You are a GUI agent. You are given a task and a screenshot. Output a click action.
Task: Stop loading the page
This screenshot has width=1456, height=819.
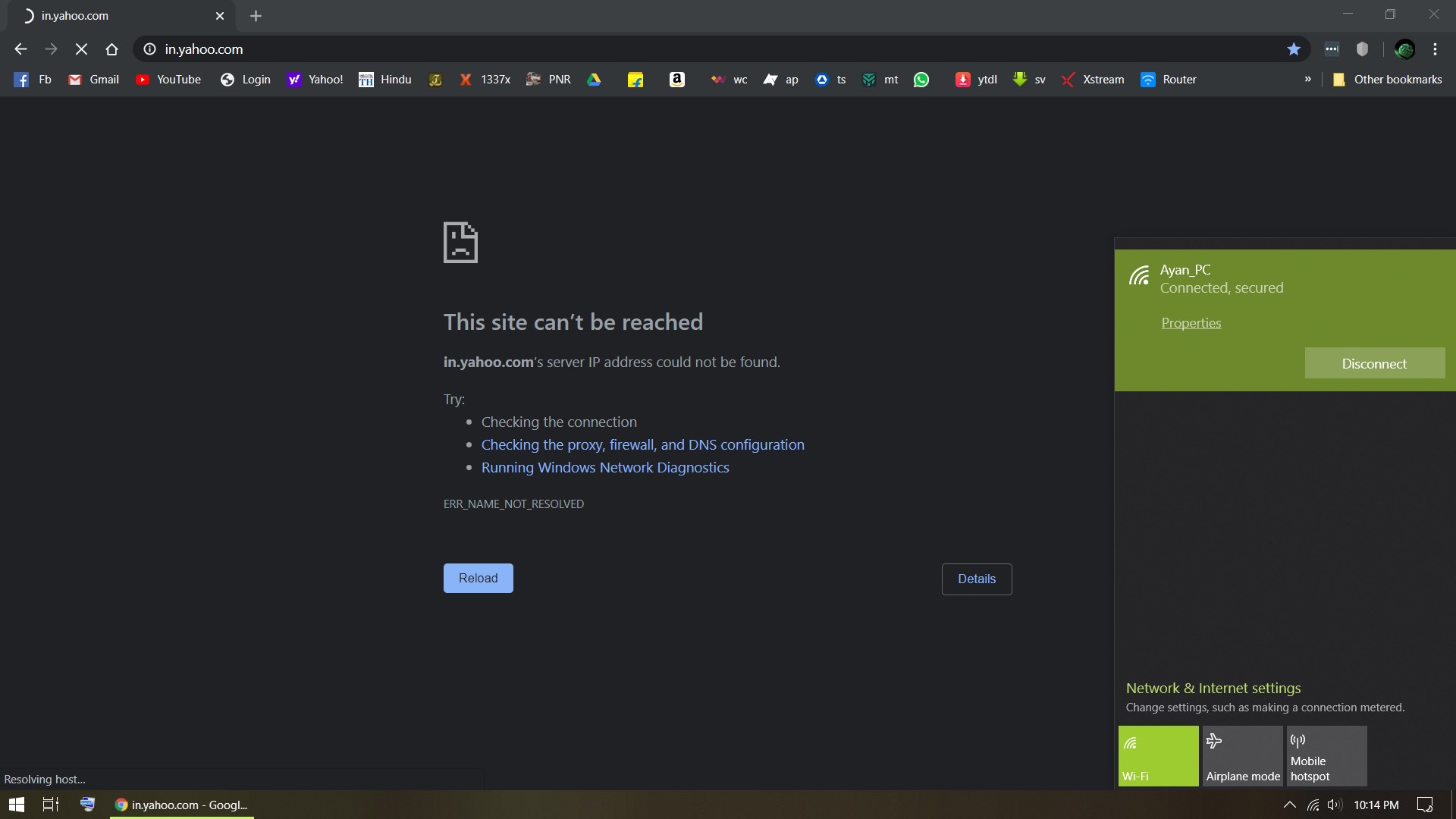pos(81,49)
